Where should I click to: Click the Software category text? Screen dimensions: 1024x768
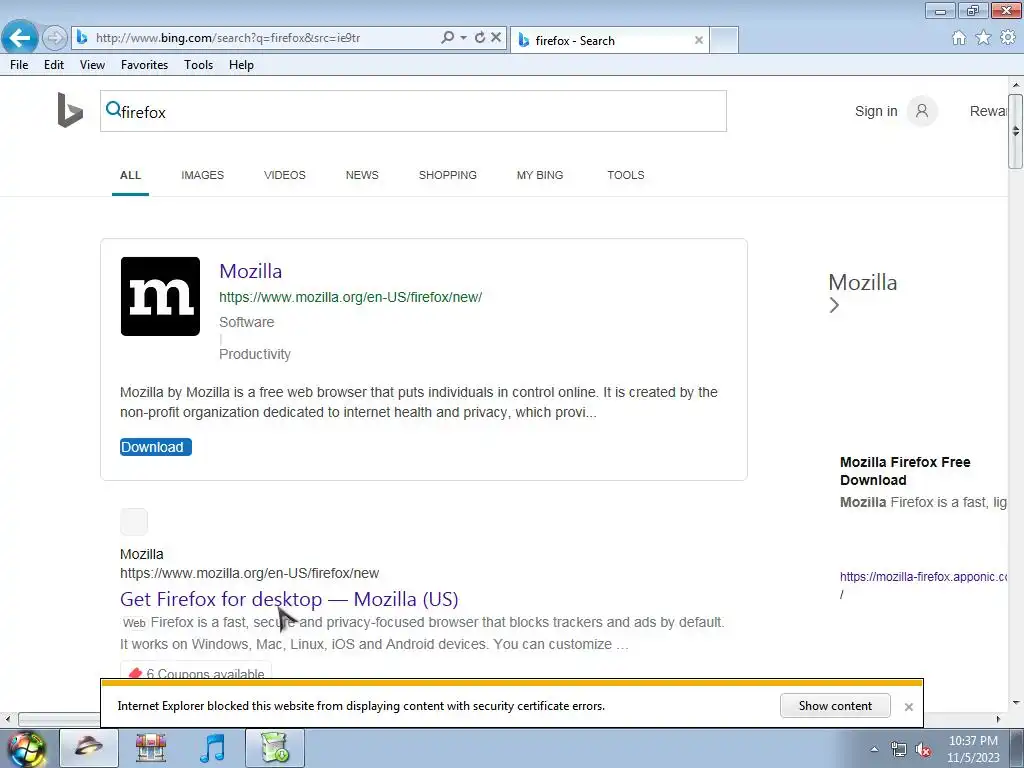[247, 322]
